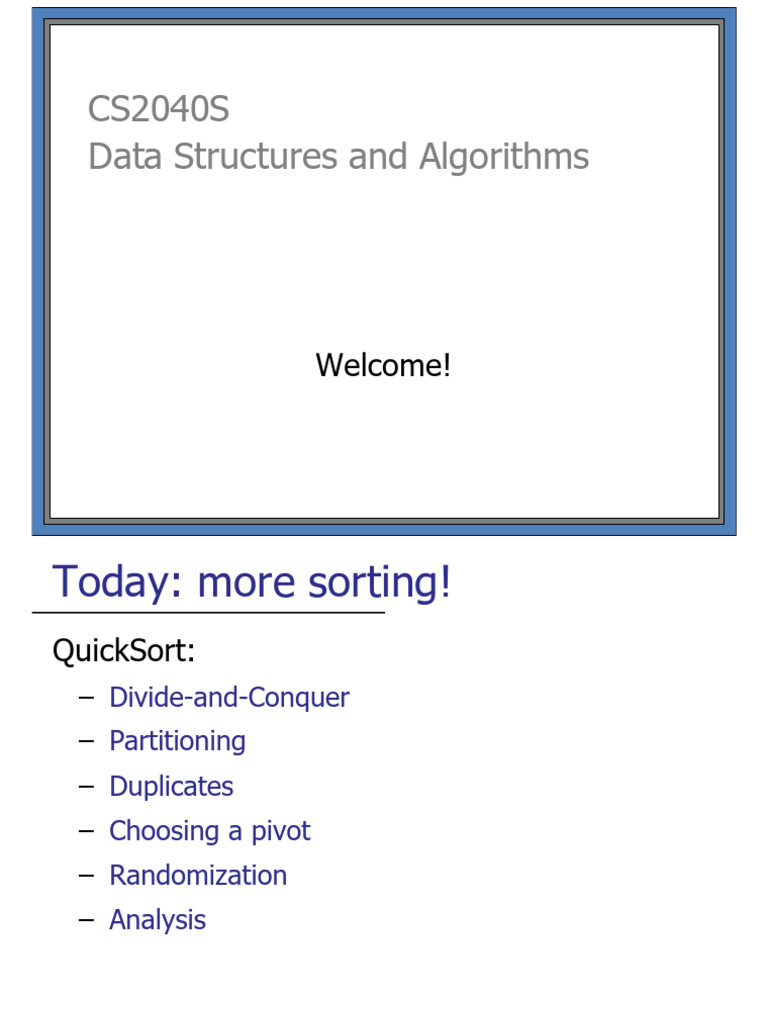The height and width of the screenshot is (1024, 768).
Task: Click the dash bullet before Divide-and-Conquer
Action: click(86, 697)
